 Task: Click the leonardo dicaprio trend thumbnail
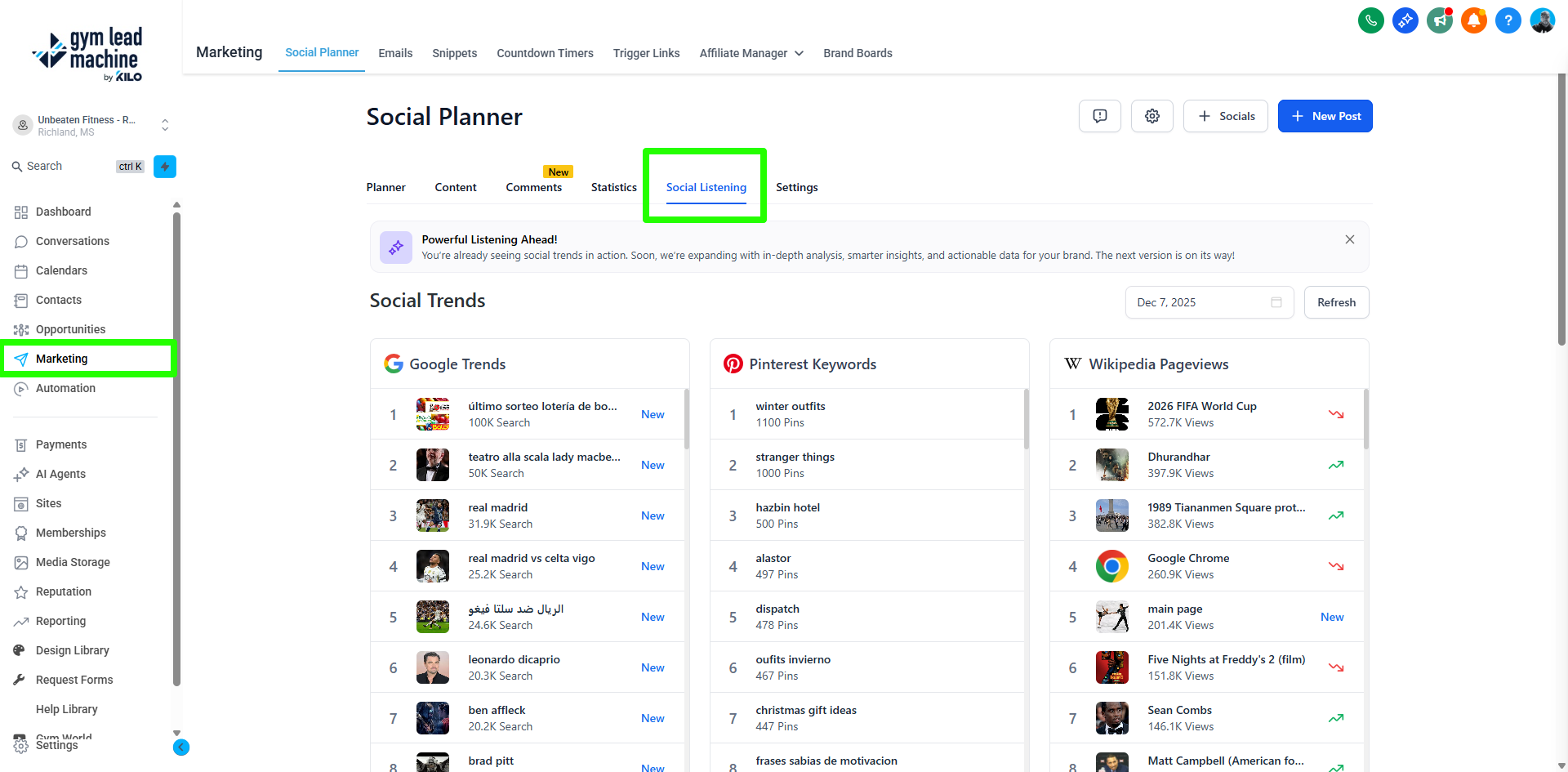point(433,667)
